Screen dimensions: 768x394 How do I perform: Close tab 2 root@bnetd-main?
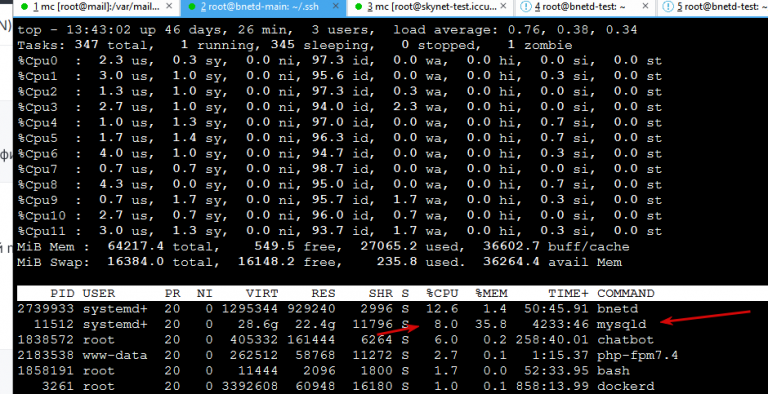coord(336,6)
